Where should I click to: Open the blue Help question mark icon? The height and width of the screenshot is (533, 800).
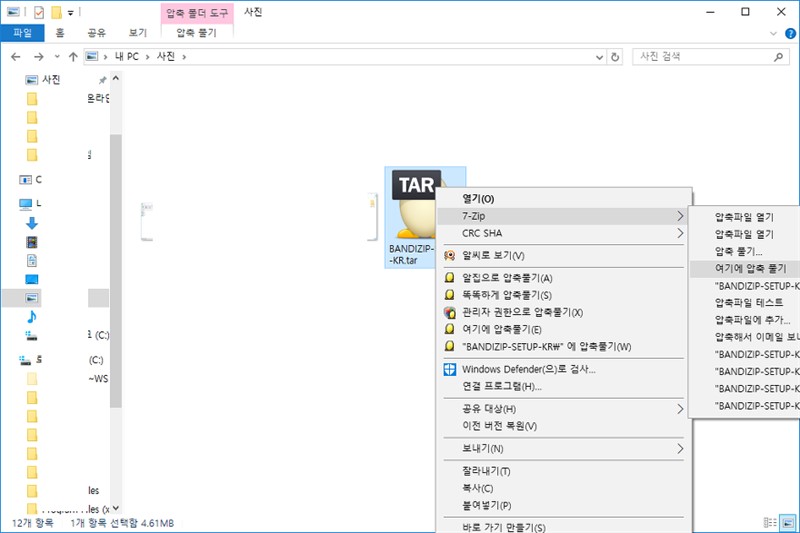click(785, 32)
